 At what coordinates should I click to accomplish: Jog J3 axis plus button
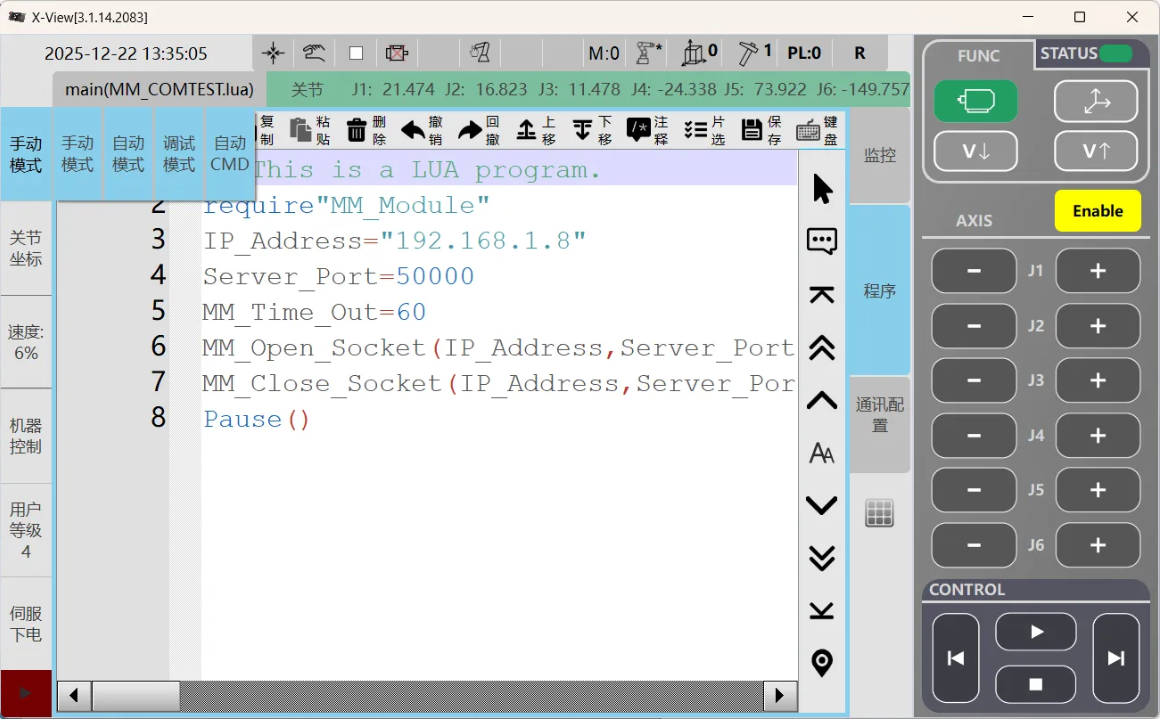(1098, 380)
